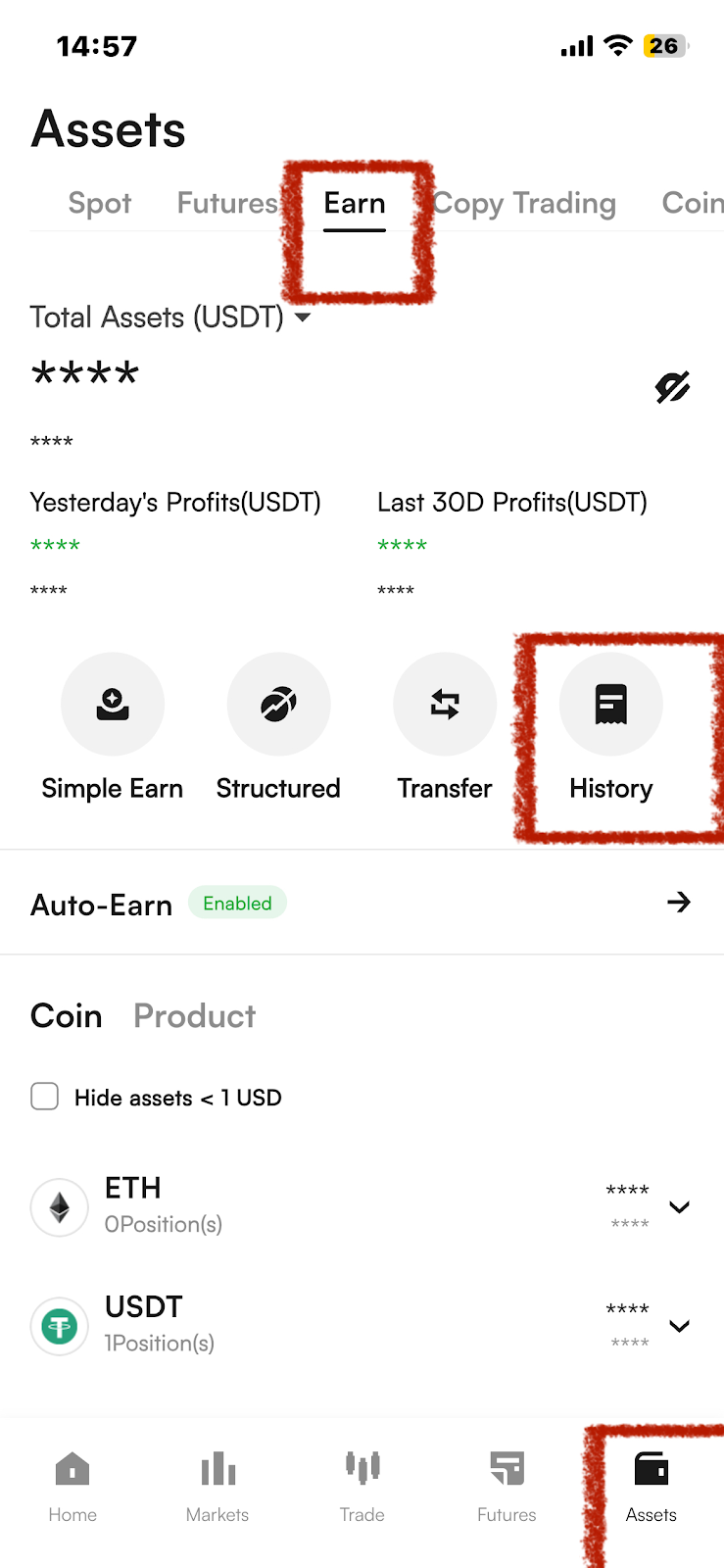Image resolution: width=724 pixels, height=1568 pixels.
Task: Tap the Transfer arrows icon
Action: (445, 704)
